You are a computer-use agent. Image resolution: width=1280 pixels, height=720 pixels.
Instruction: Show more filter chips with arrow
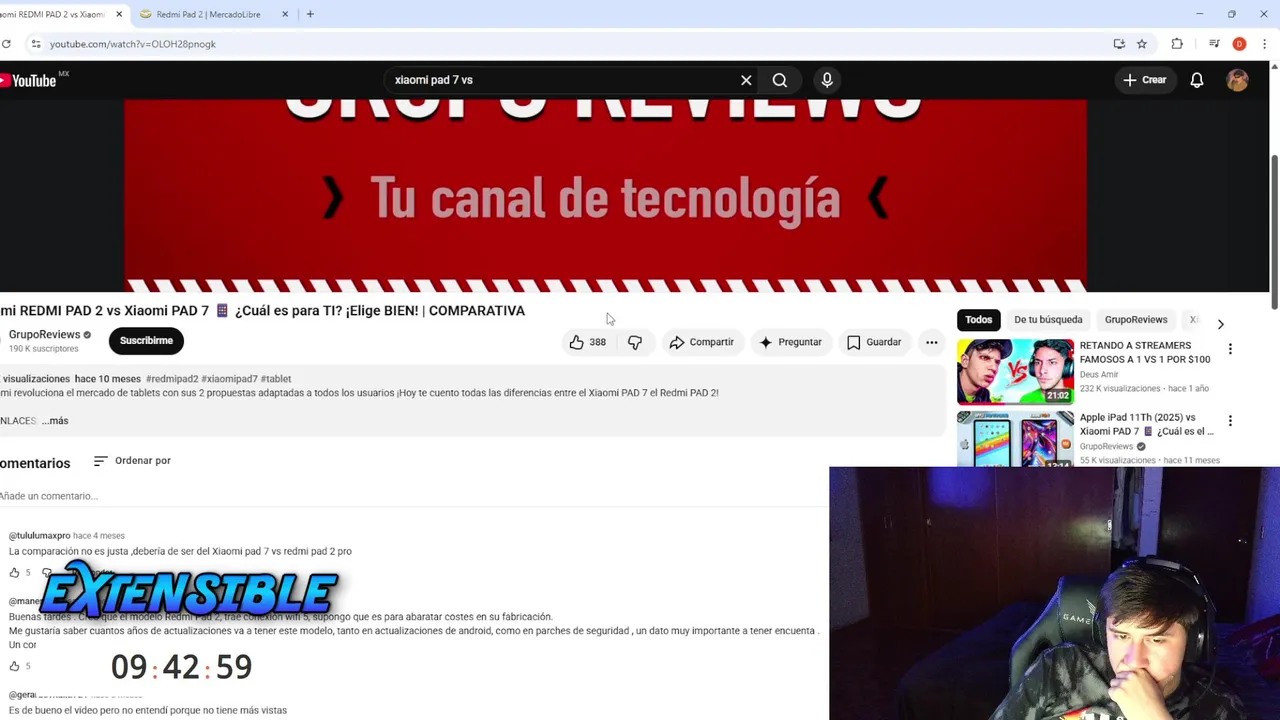[1220, 324]
